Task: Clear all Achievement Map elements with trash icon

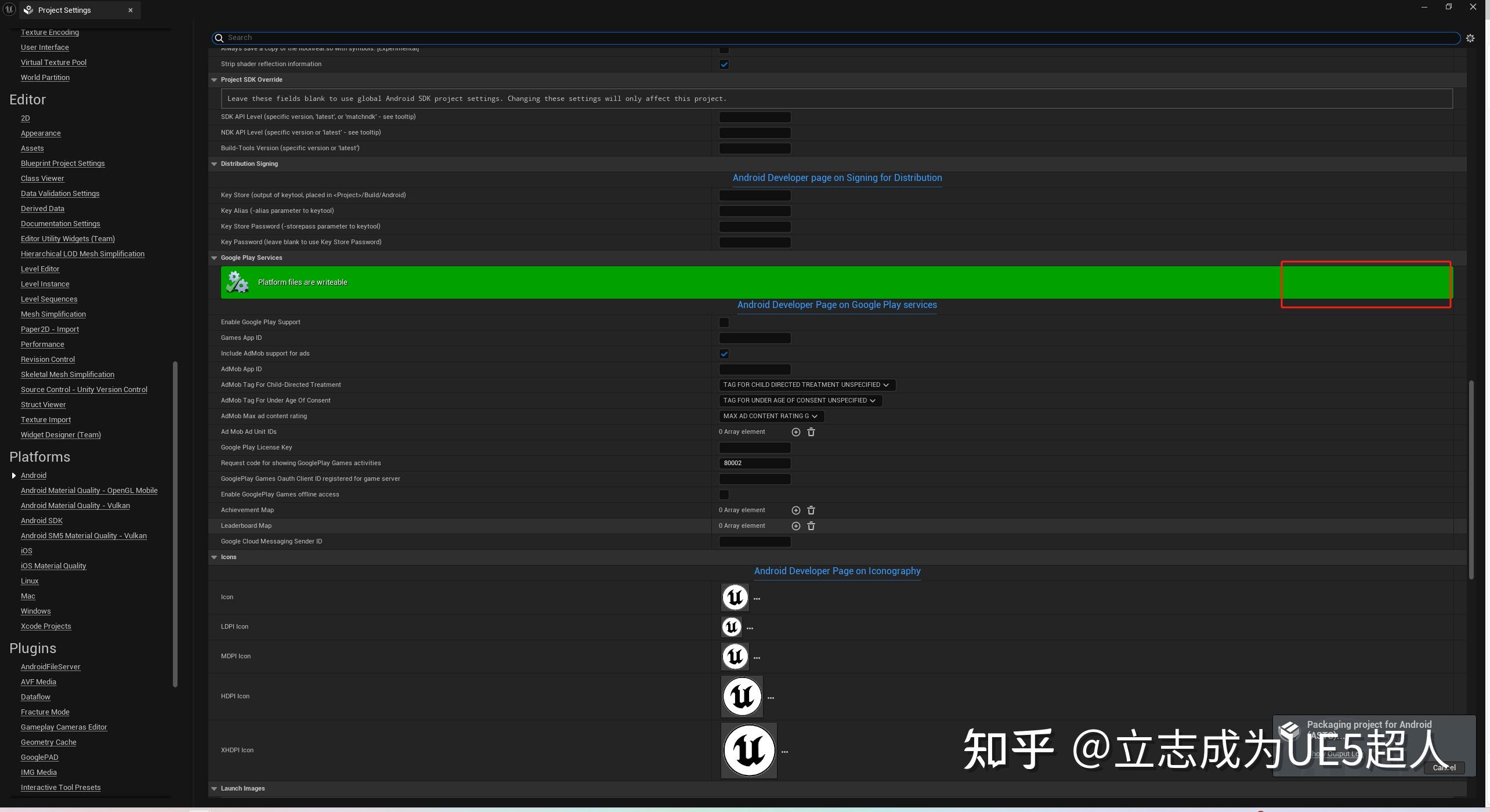Action: click(811, 510)
